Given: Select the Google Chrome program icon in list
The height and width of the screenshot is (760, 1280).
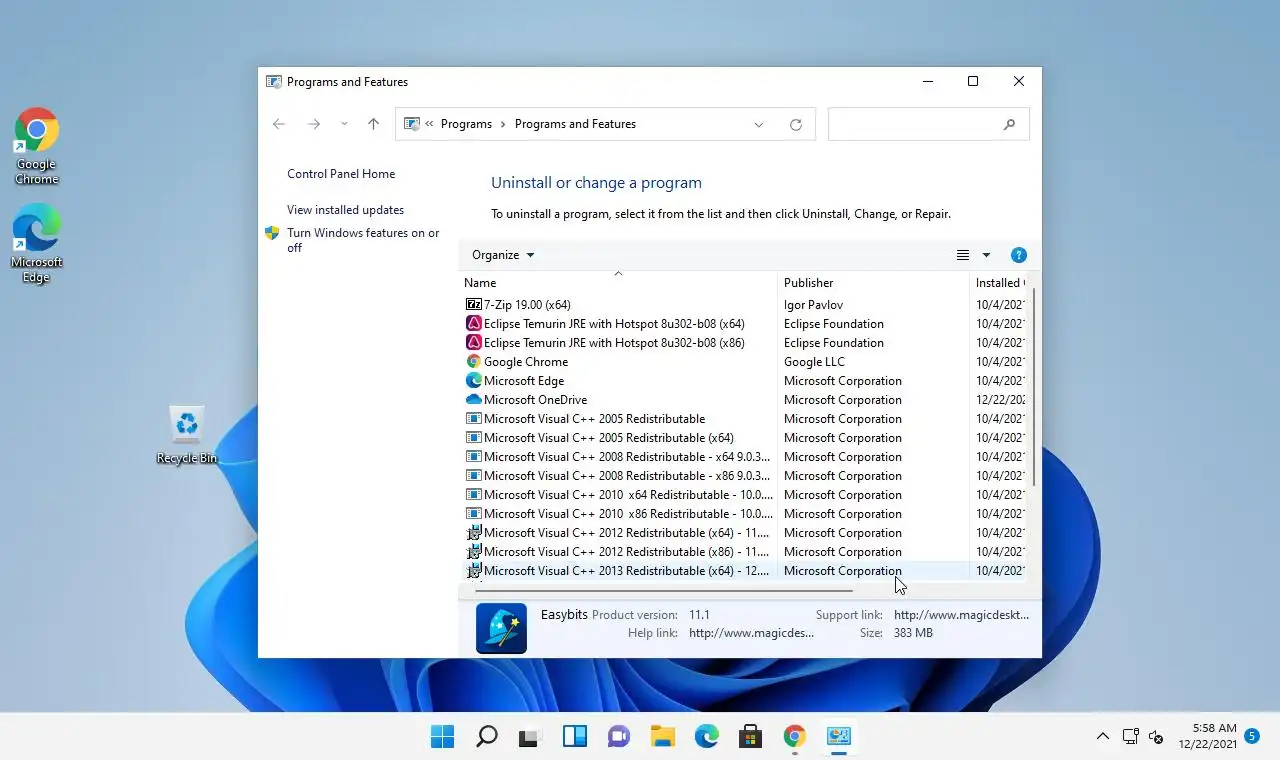Looking at the screenshot, I should tap(474, 362).
